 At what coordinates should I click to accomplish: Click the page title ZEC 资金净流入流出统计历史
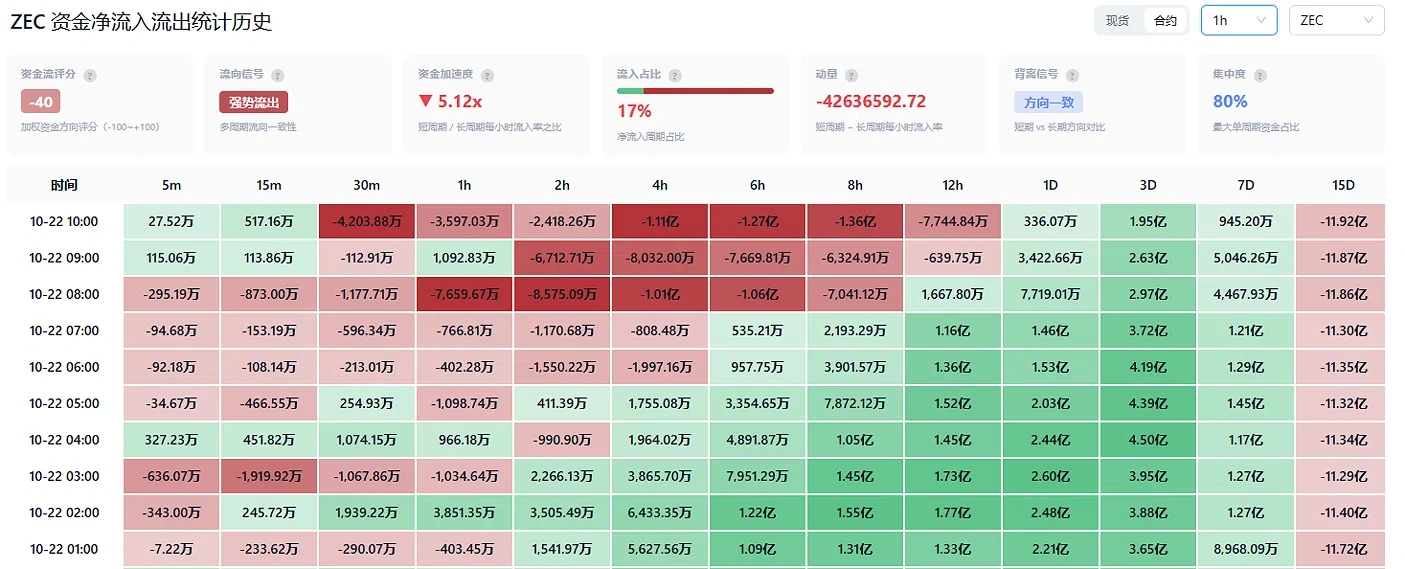pos(141,21)
